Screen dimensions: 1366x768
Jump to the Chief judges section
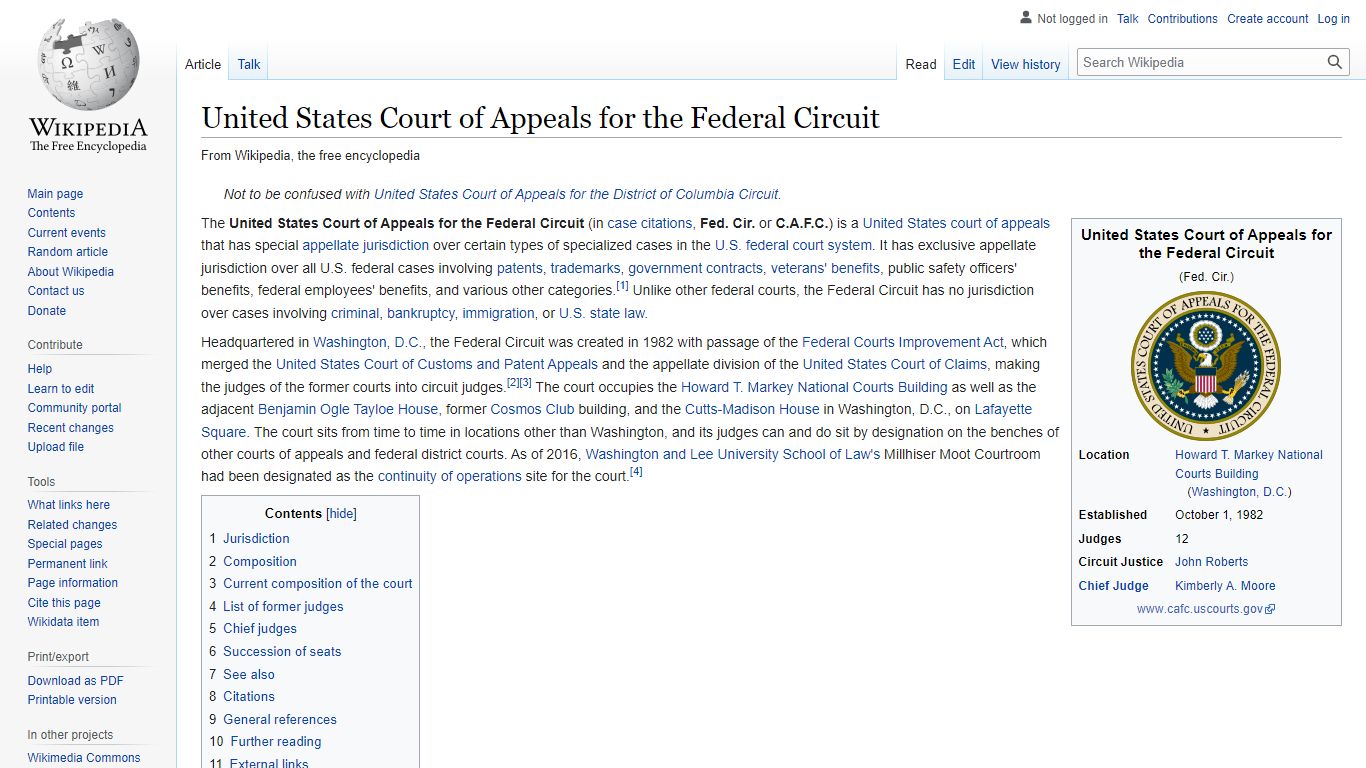(253, 628)
